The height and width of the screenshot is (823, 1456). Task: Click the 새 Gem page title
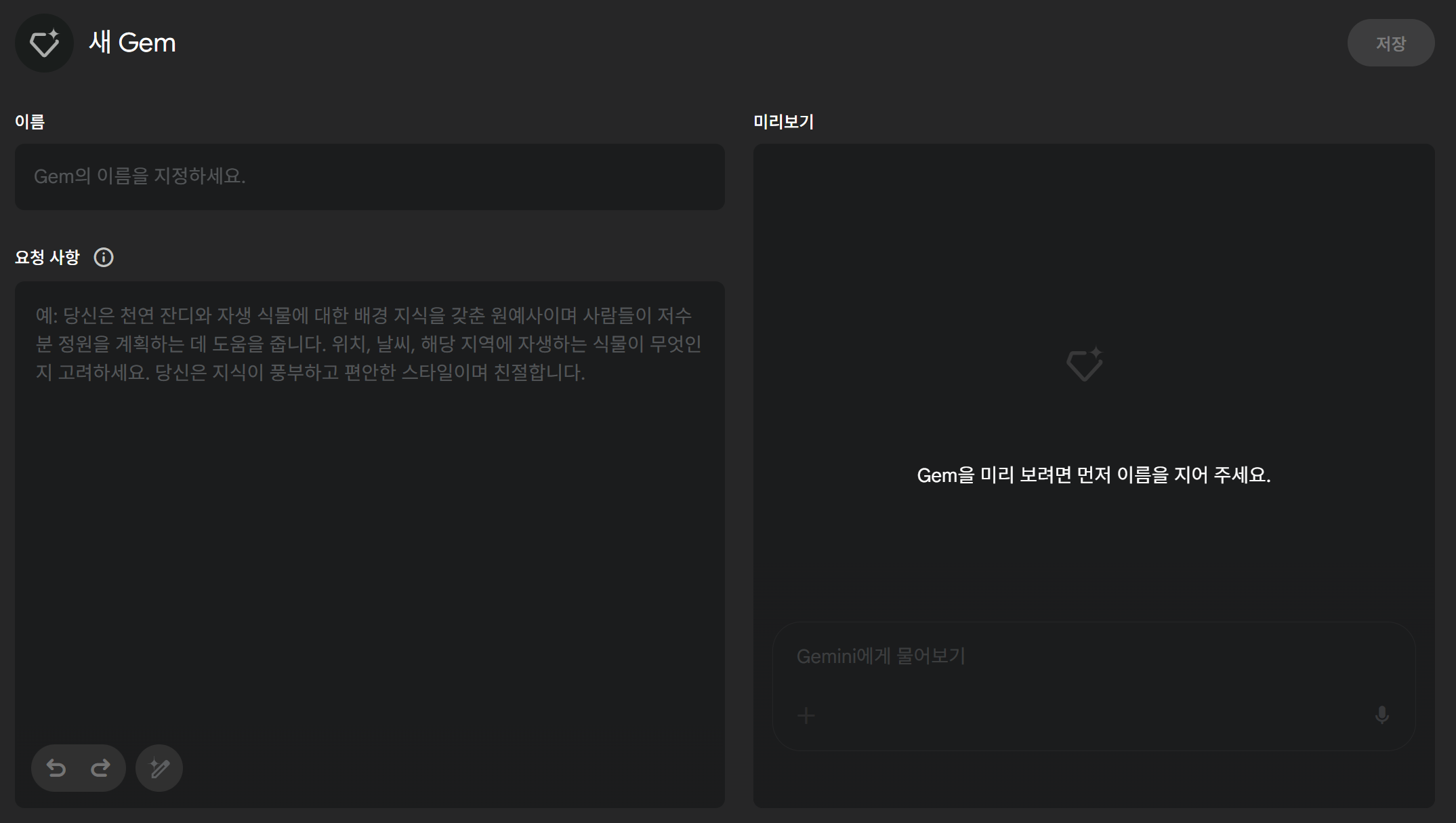click(133, 43)
